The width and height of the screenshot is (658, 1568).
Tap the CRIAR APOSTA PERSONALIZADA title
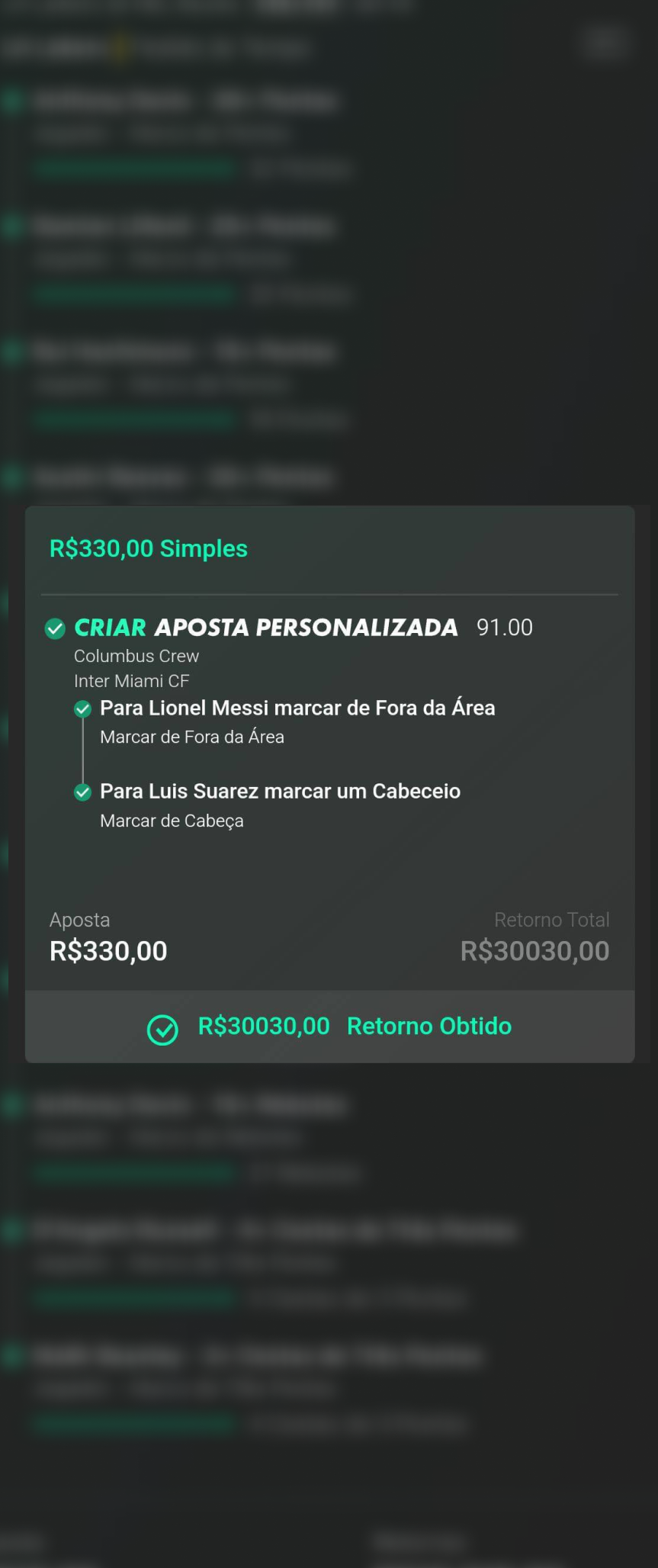[265, 628]
